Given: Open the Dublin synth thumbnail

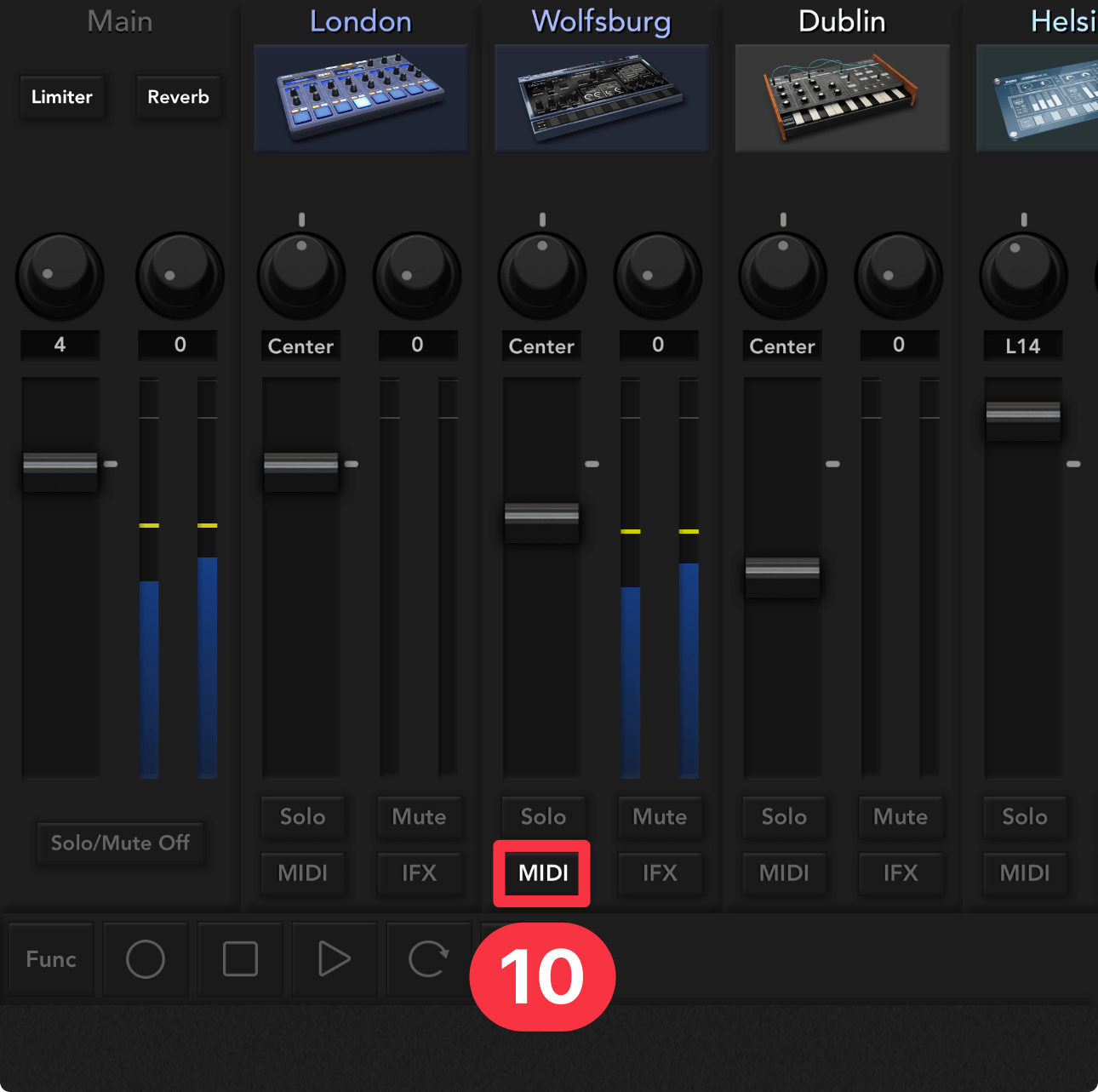Looking at the screenshot, I should point(842,98).
